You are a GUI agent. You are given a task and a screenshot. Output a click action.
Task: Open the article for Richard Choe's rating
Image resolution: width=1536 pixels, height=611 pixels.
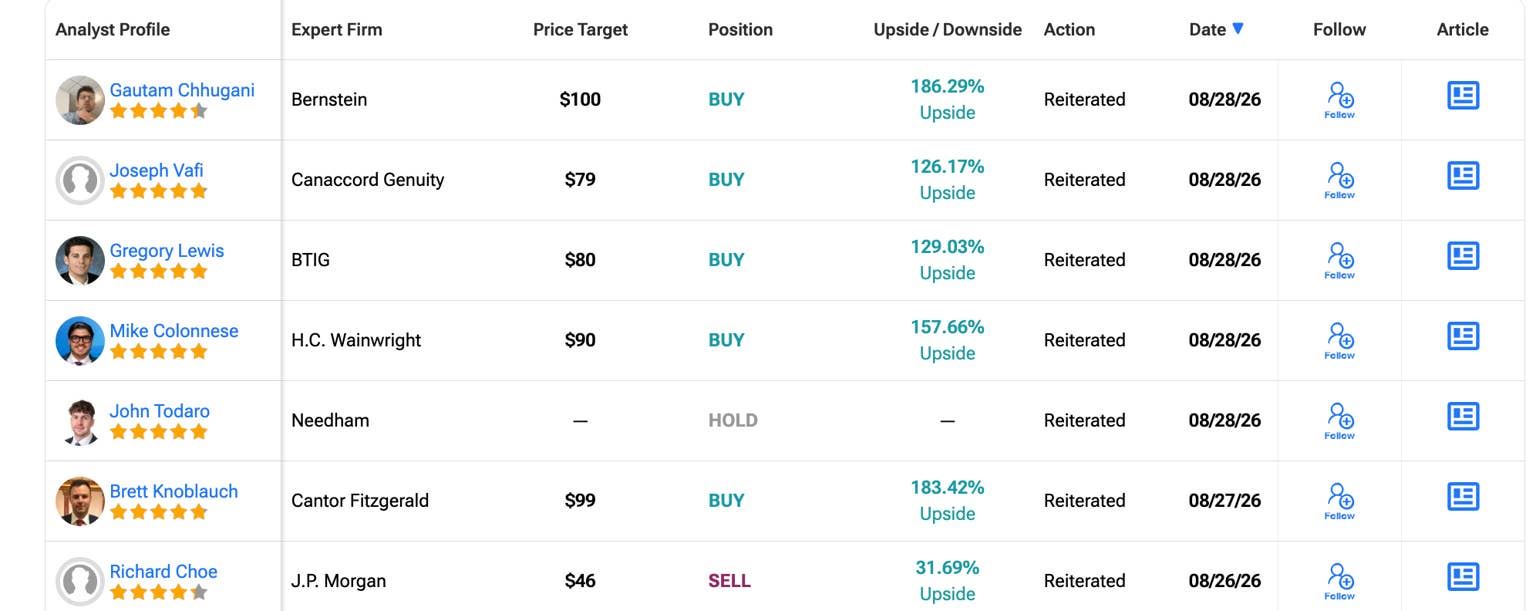(x=1463, y=577)
